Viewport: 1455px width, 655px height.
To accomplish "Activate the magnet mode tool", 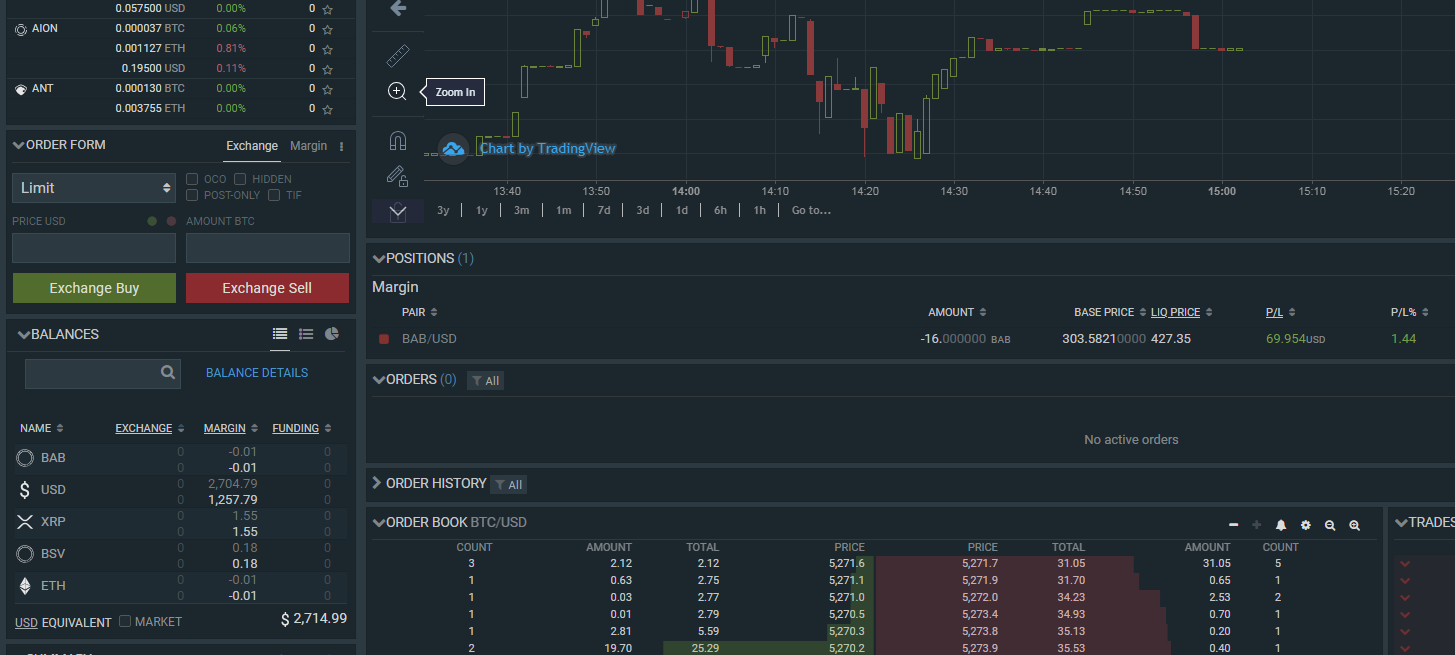I will point(397,140).
